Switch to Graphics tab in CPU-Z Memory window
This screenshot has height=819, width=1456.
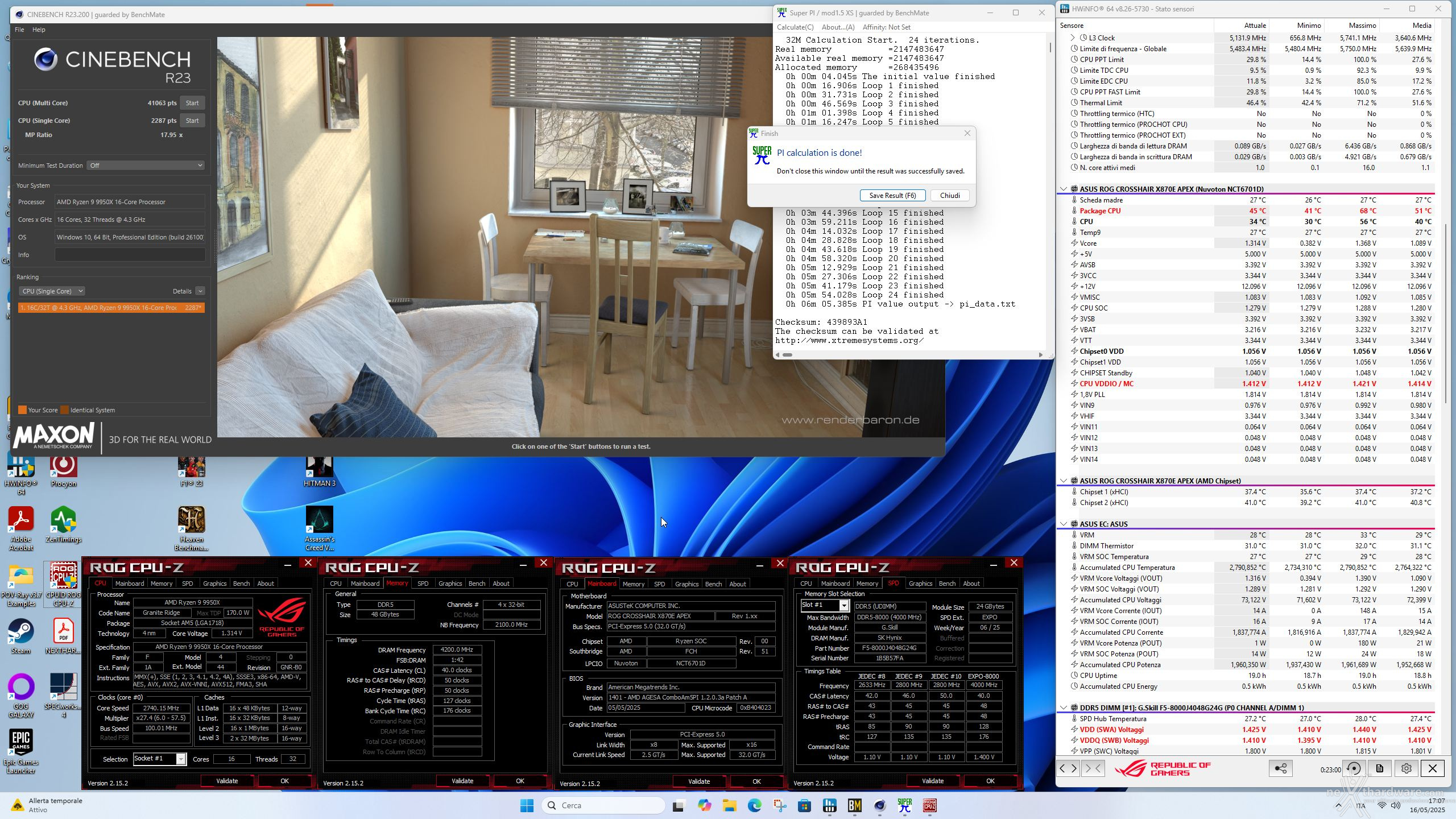(450, 584)
